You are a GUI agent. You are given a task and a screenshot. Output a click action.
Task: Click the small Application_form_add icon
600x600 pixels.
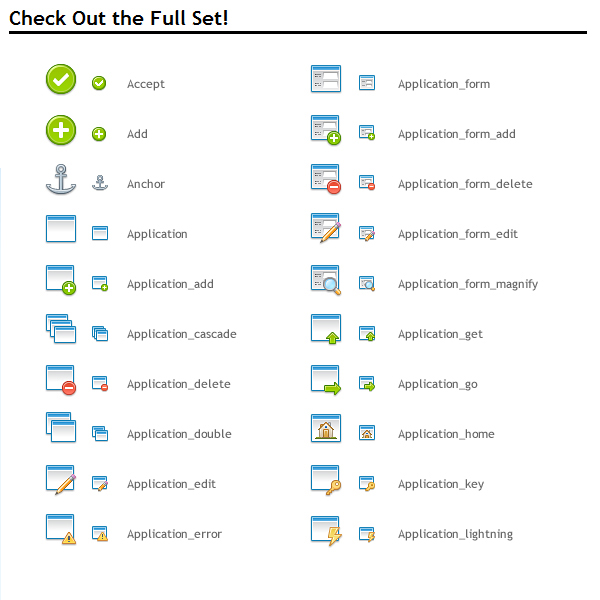(367, 132)
